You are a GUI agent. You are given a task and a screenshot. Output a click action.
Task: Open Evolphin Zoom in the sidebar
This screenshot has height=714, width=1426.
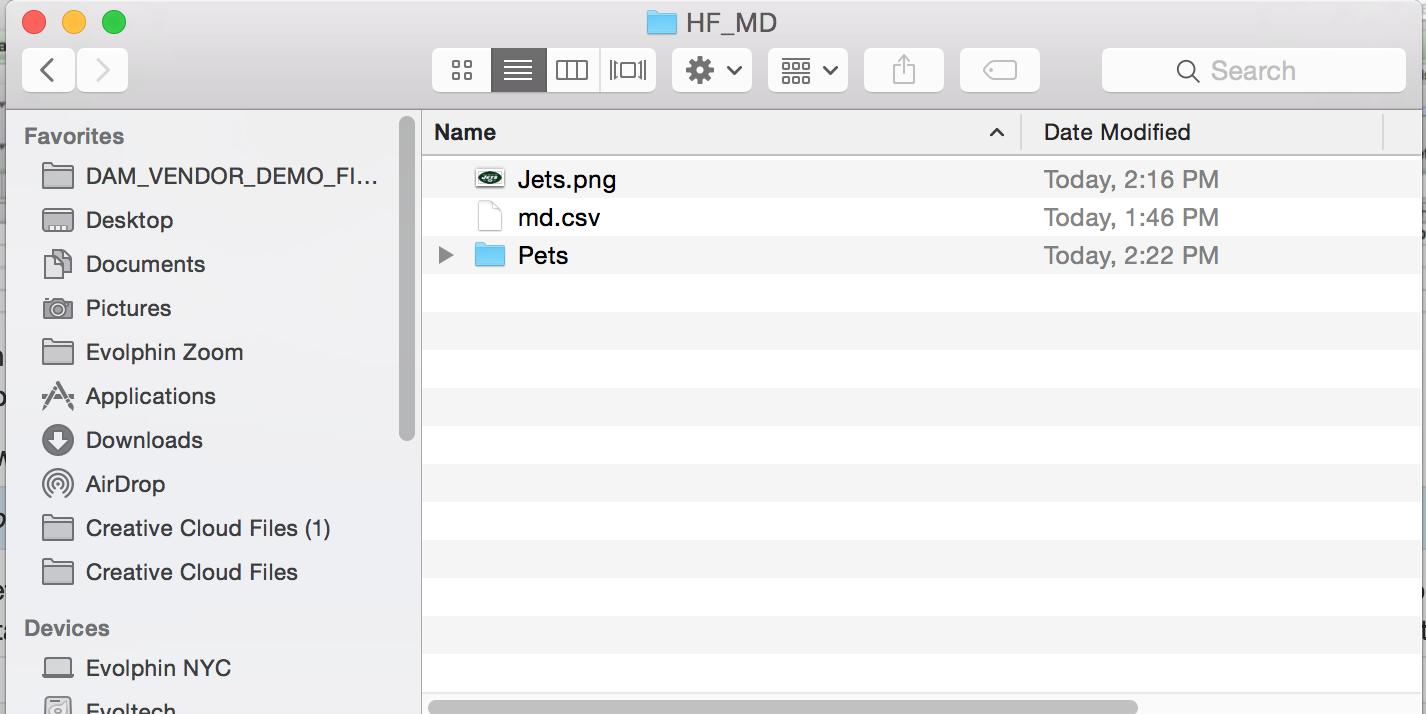coord(164,352)
